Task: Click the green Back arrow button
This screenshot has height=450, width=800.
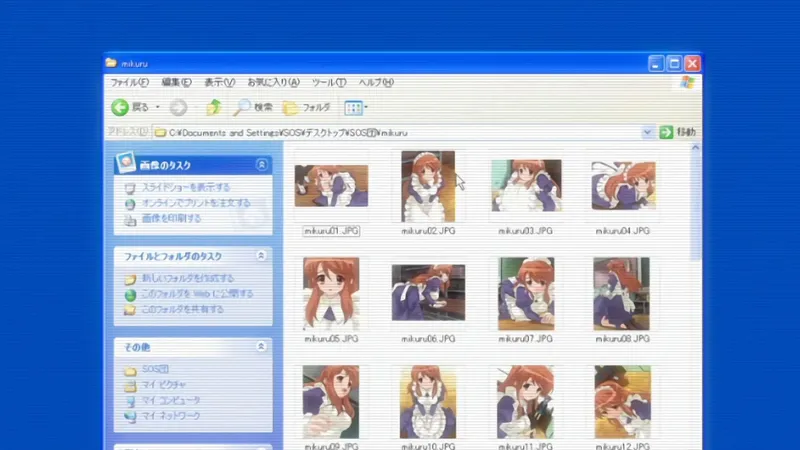Action: 120,107
